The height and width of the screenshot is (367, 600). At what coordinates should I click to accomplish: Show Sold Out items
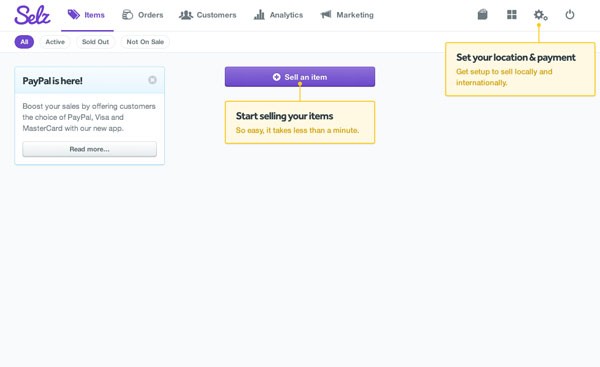pyautogui.click(x=95, y=42)
